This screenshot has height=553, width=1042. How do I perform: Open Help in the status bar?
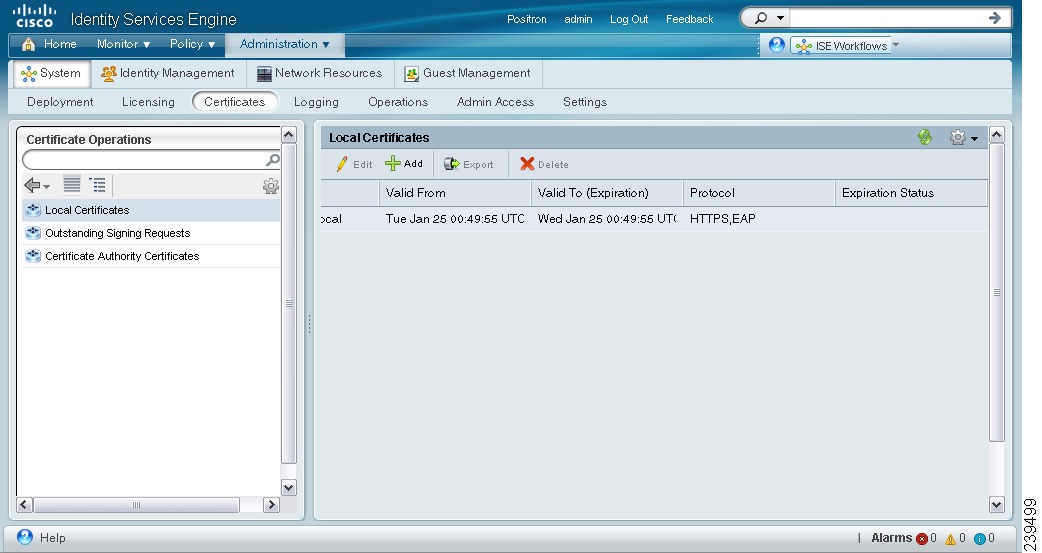(41, 538)
